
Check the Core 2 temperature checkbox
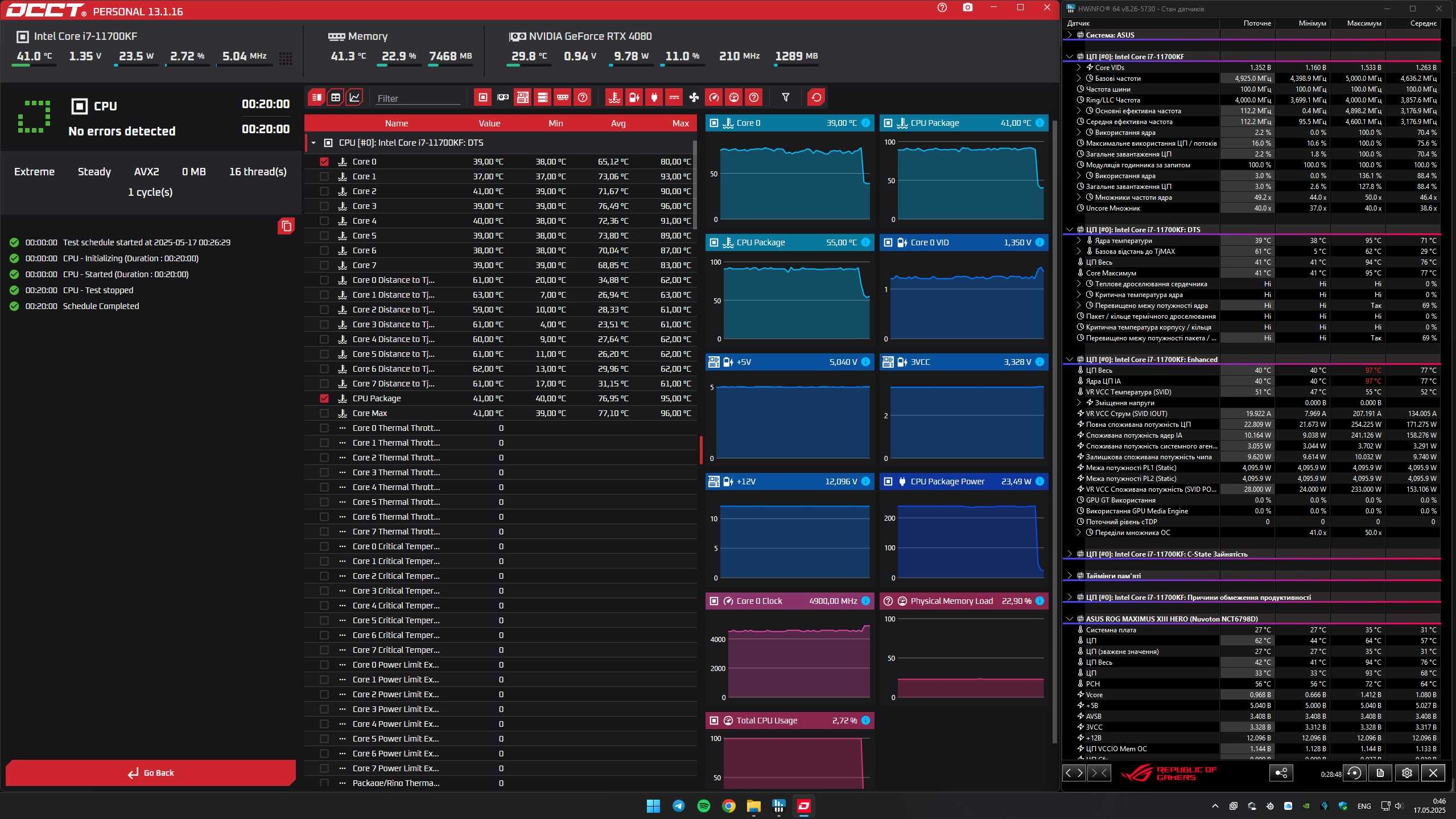pos(324,191)
